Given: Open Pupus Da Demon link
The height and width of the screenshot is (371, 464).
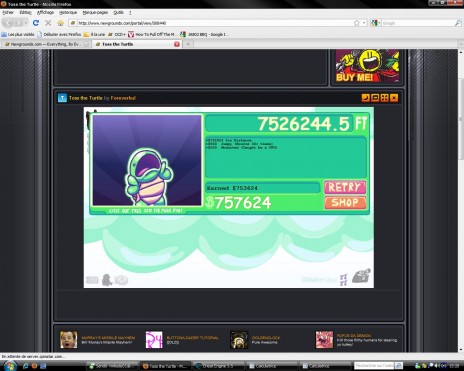Looking at the screenshot, I should pos(354,335).
